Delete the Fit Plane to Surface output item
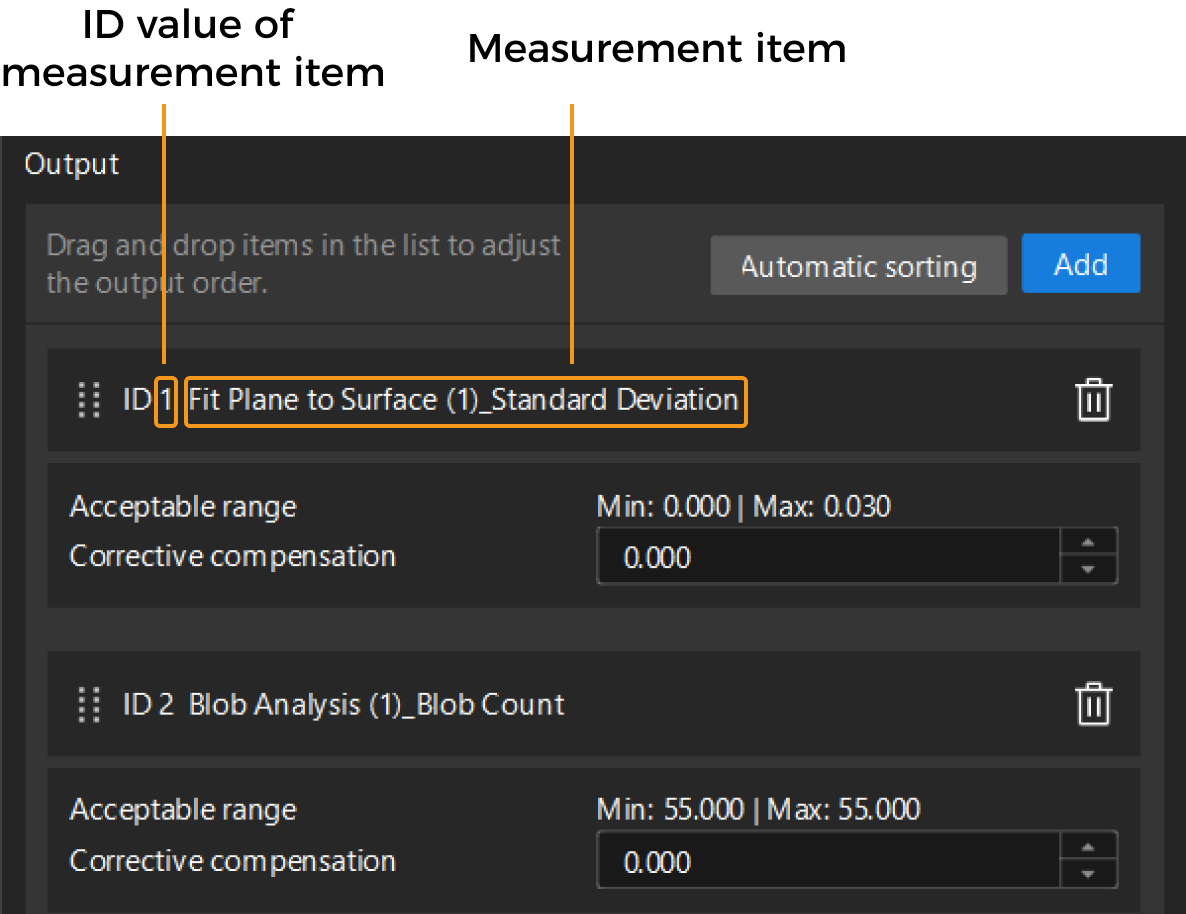1186x914 pixels. pyautogui.click(x=1093, y=400)
